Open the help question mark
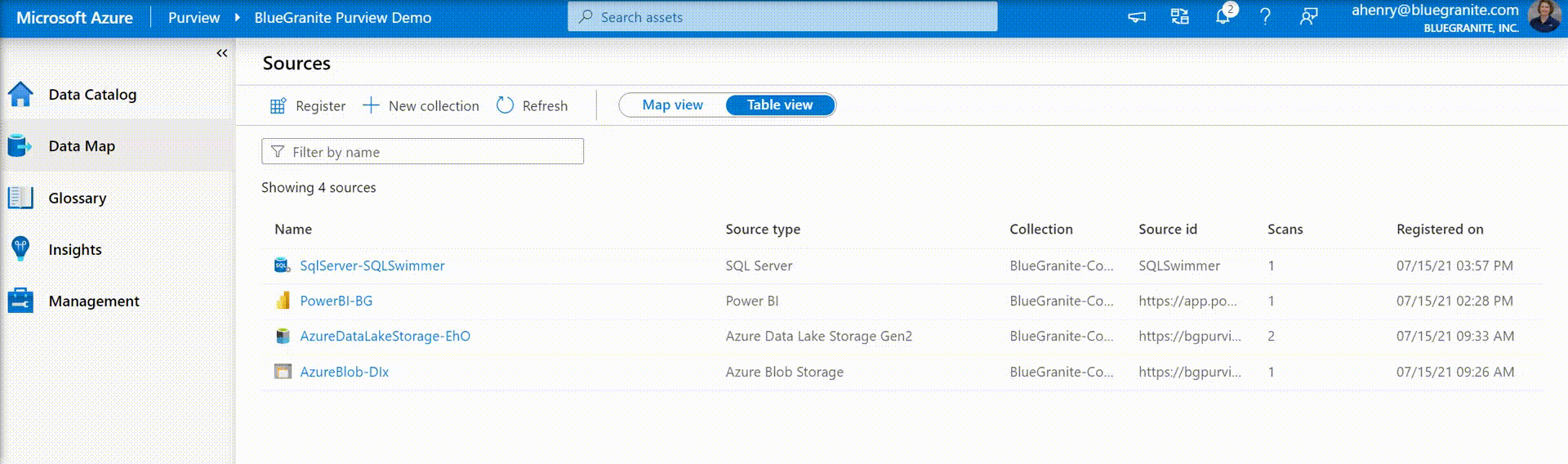Viewport: 1568px width, 464px height. tap(1265, 16)
